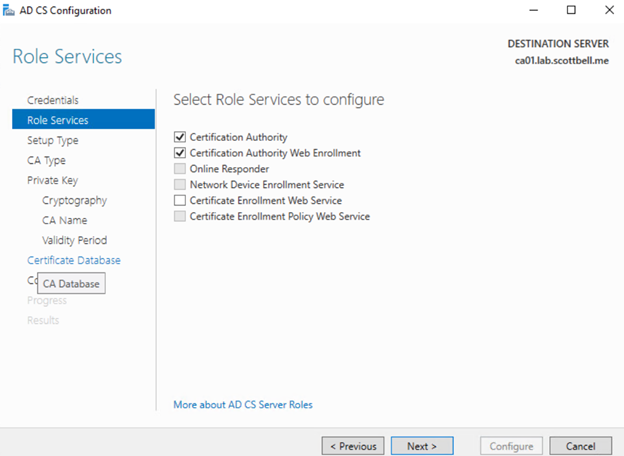Maximize the AD CS Configuration window
624x456 pixels.
coord(571,11)
